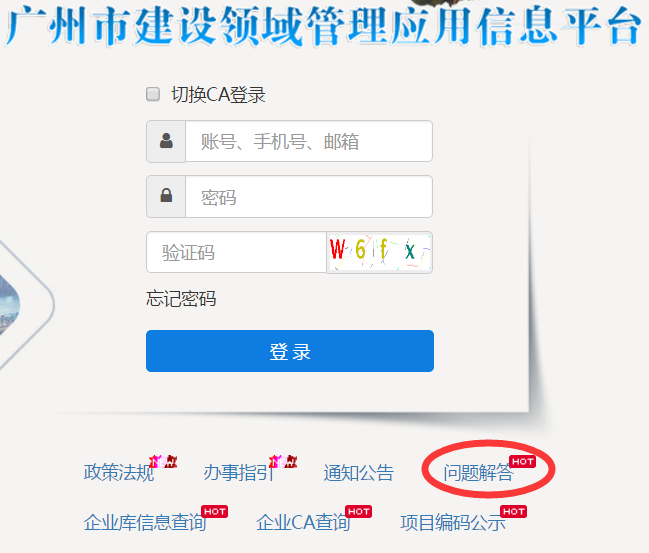Click the padlock icon beside password field
Screen dimensions: 649x553
166,195
